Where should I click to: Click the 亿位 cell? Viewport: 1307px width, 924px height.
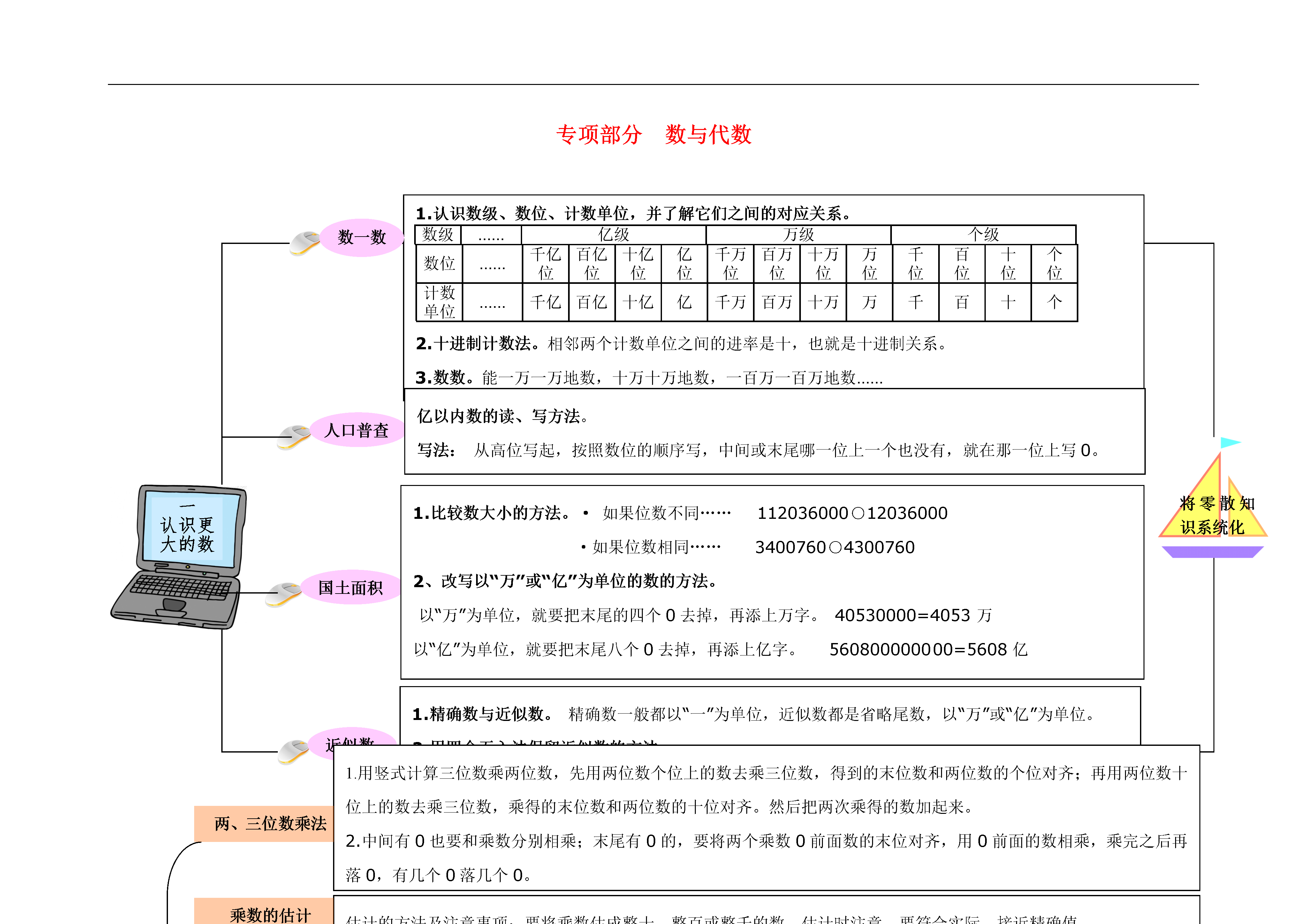(x=684, y=264)
